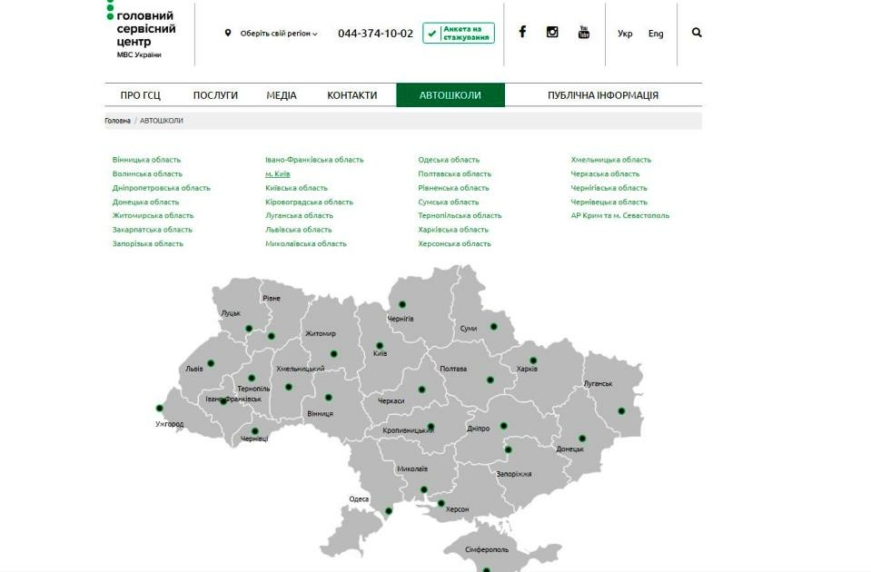Viewport: 871px width, 572px height.
Task: Open the Instagram icon link
Action: click(552, 32)
